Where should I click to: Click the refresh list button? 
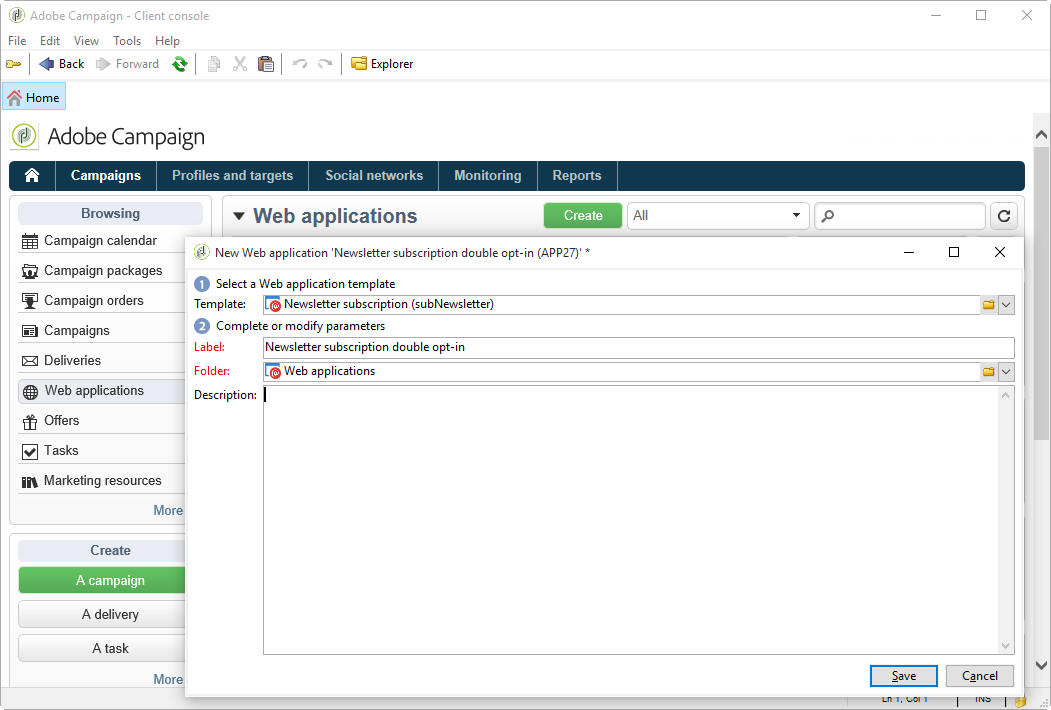1003,216
